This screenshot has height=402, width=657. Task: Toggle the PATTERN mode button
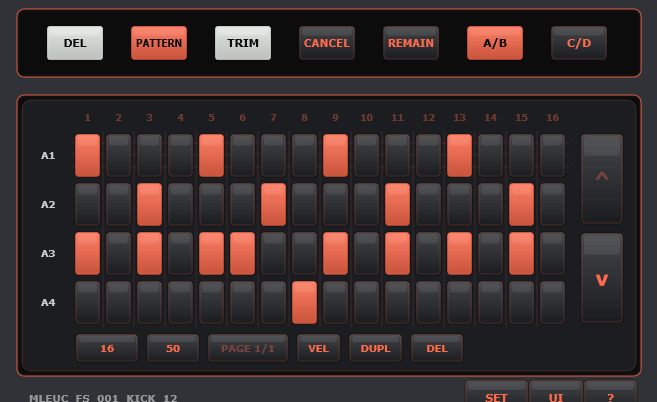point(159,43)
